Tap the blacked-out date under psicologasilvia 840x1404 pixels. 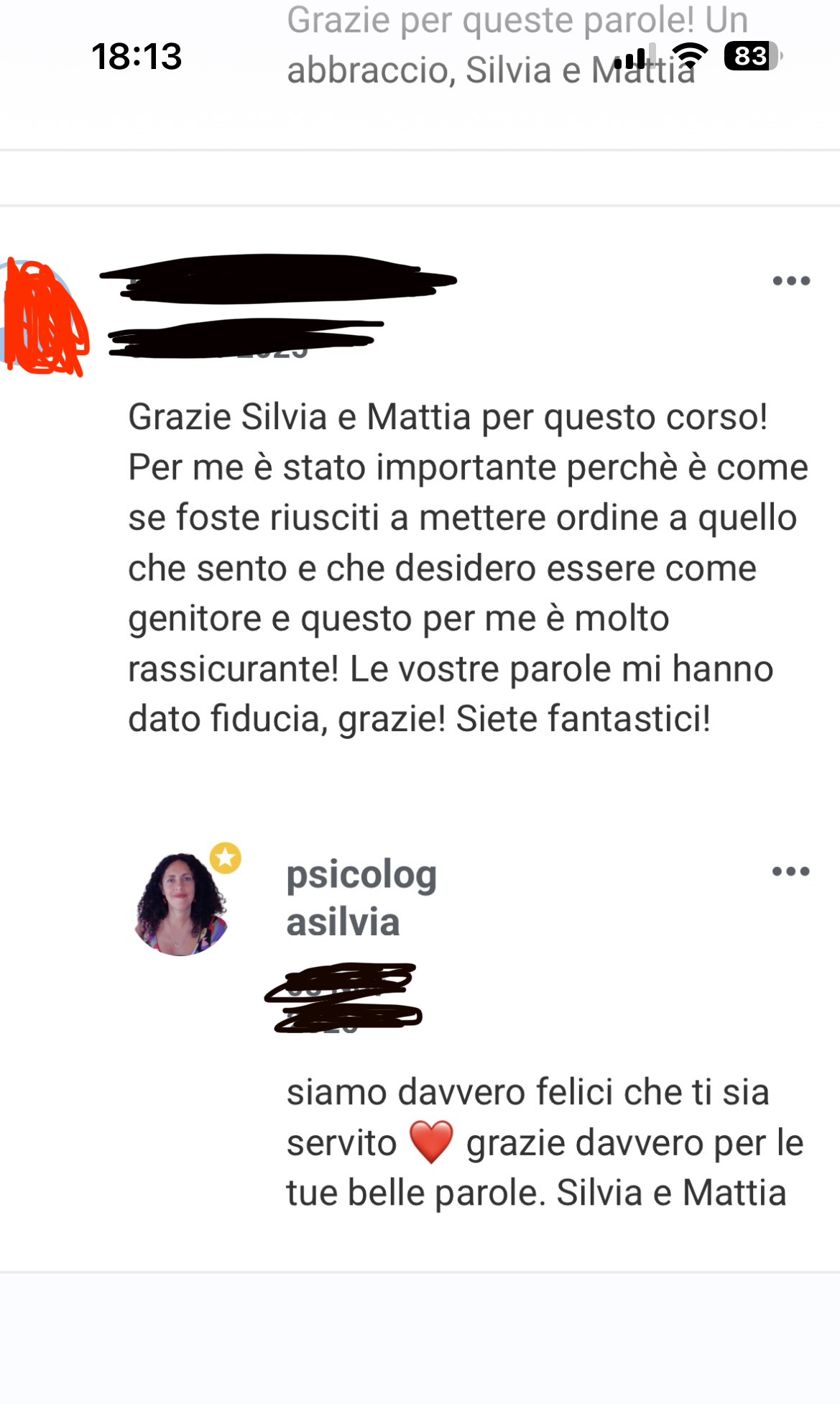(343, 998)
